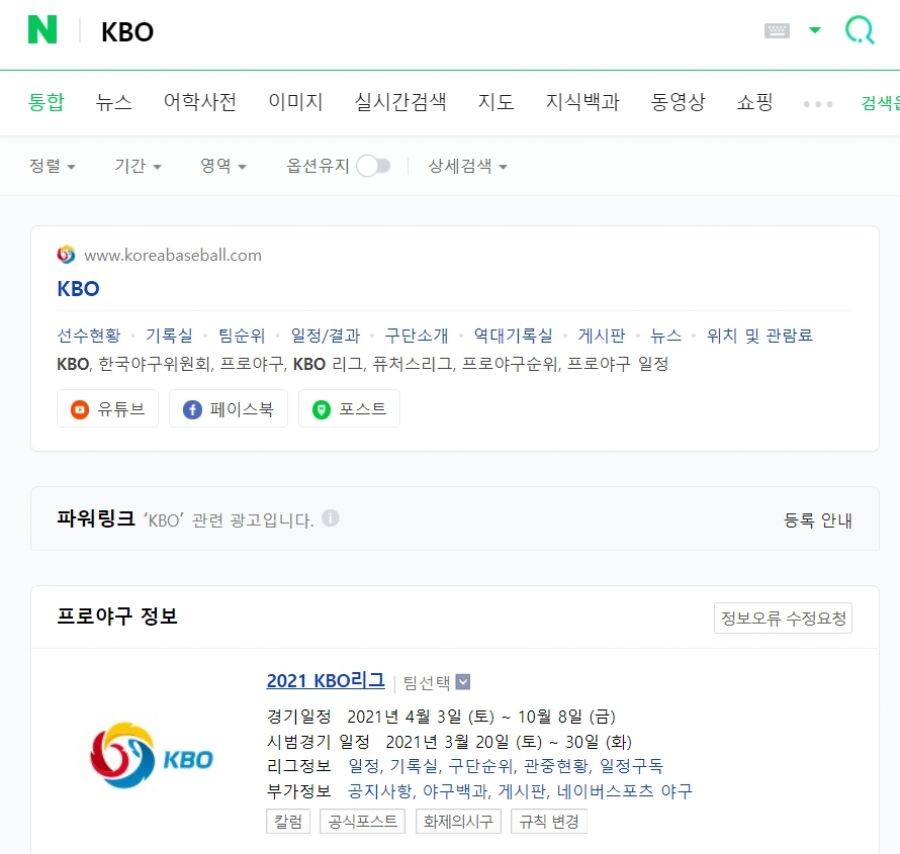Open the KBO YouTube channel button
The width and height of the screenshot is (900, 854).
[108, 409]
